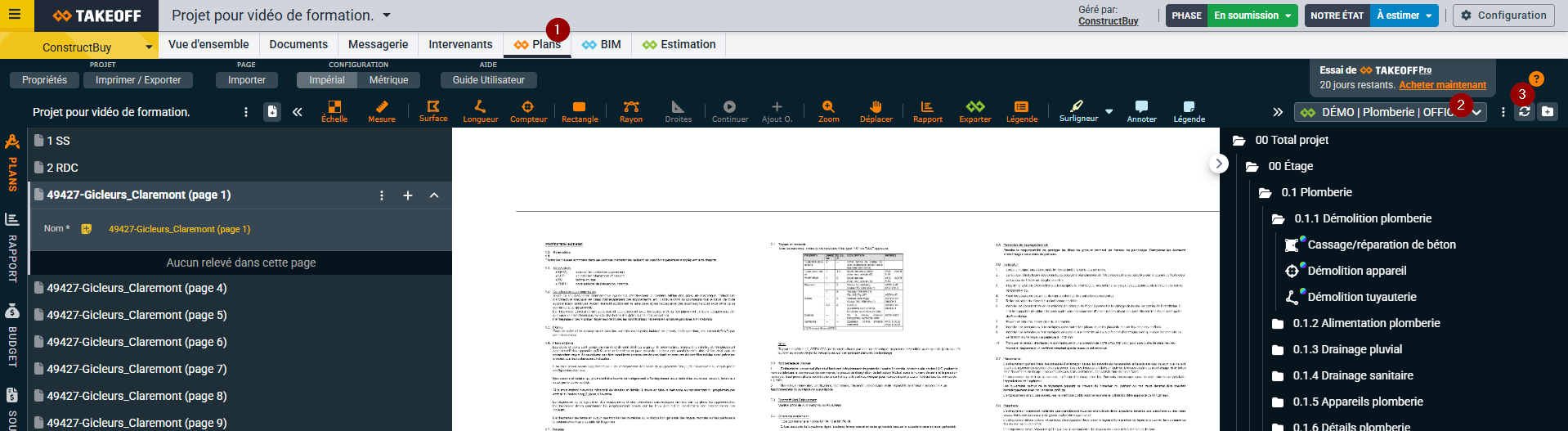Screen dimensions: 1568x431
Task: Select the Échelle scale tool
Action: point(334,111)
